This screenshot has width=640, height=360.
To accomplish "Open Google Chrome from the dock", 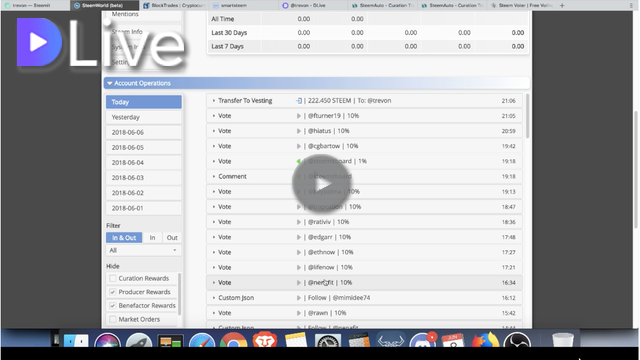I will (233, 340).
